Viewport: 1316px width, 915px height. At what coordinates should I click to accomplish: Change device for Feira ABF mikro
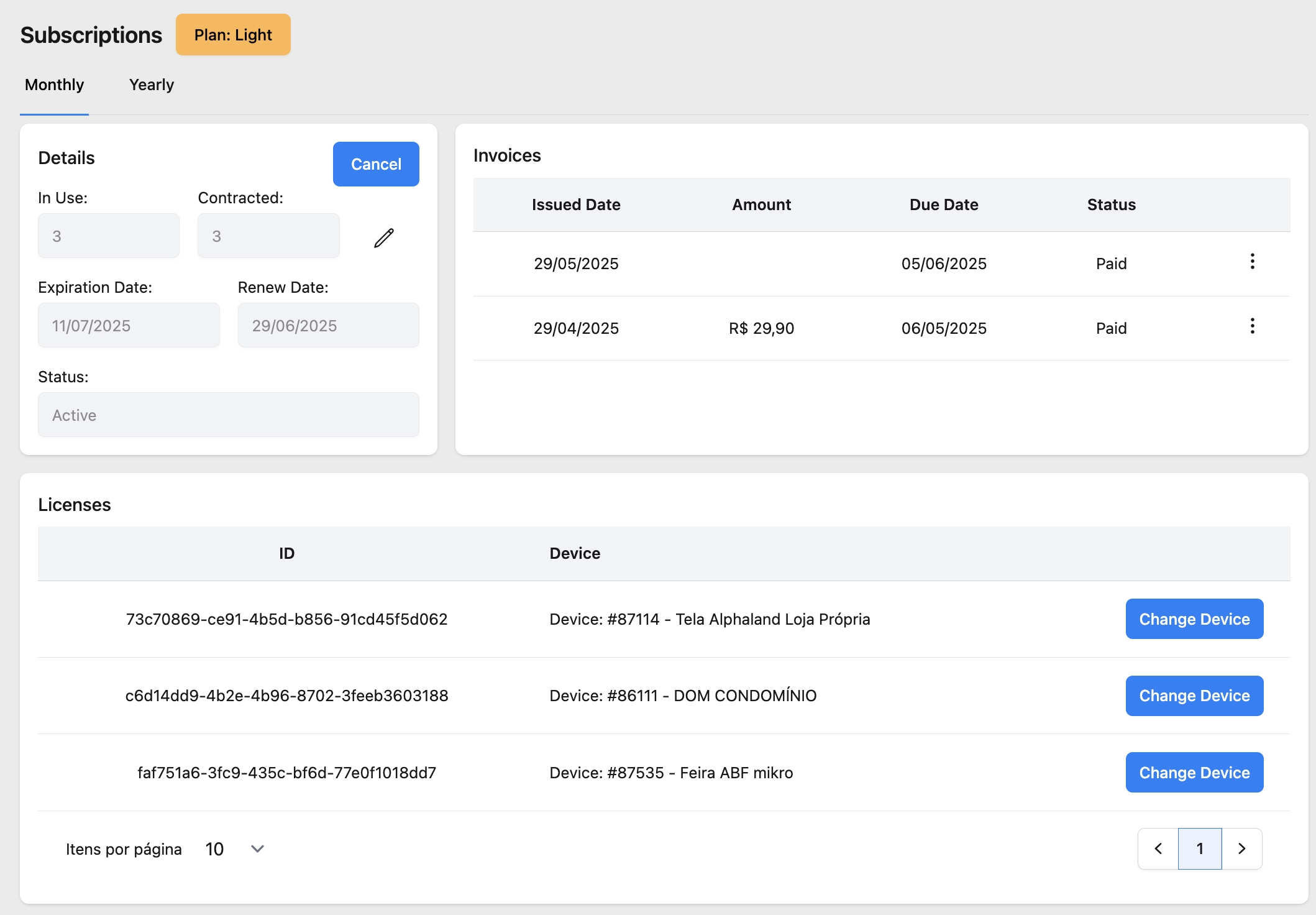pyautogui.click(x=1194, y=773)
